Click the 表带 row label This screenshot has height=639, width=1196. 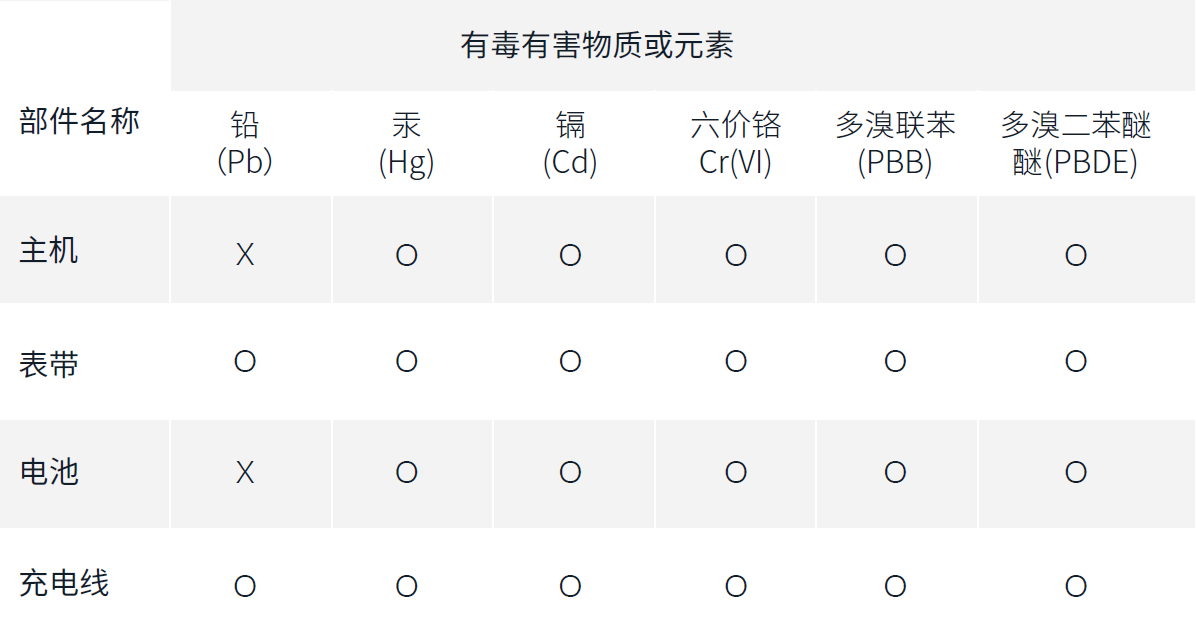49,364
